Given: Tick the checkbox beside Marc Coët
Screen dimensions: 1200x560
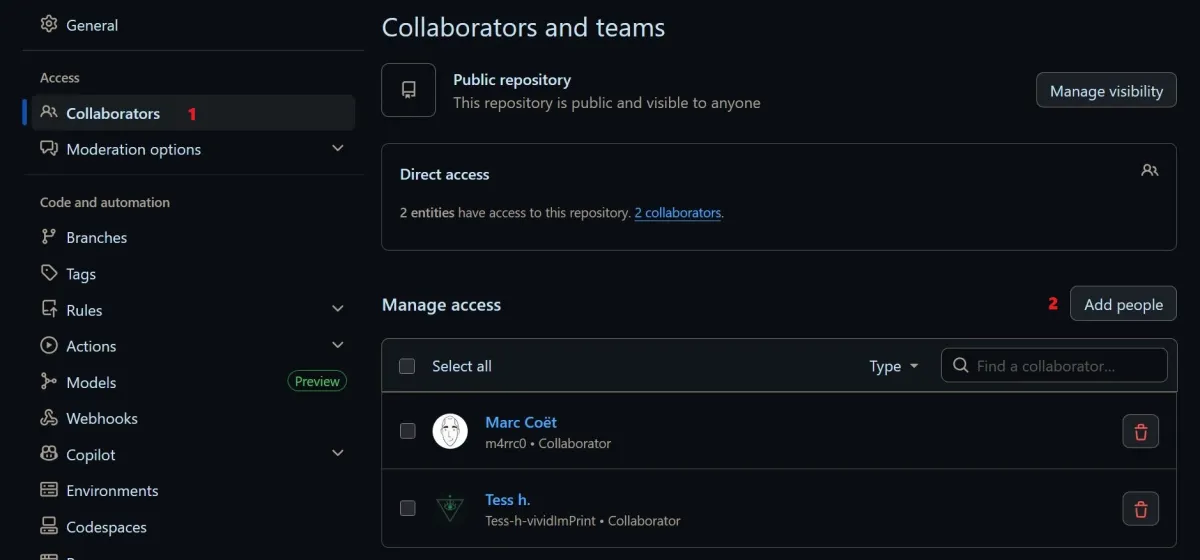Looking at the screenshot, I should tap(407, 431).
